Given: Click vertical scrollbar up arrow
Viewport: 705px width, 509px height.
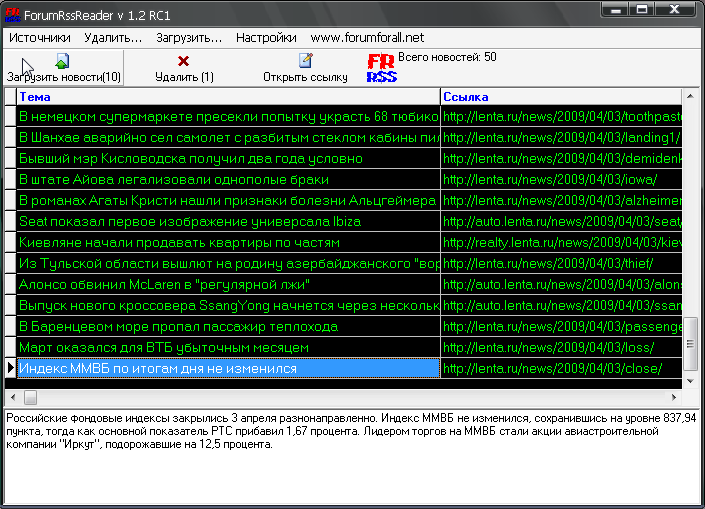Looking at the screenshot, I should [x=690, y=96].
